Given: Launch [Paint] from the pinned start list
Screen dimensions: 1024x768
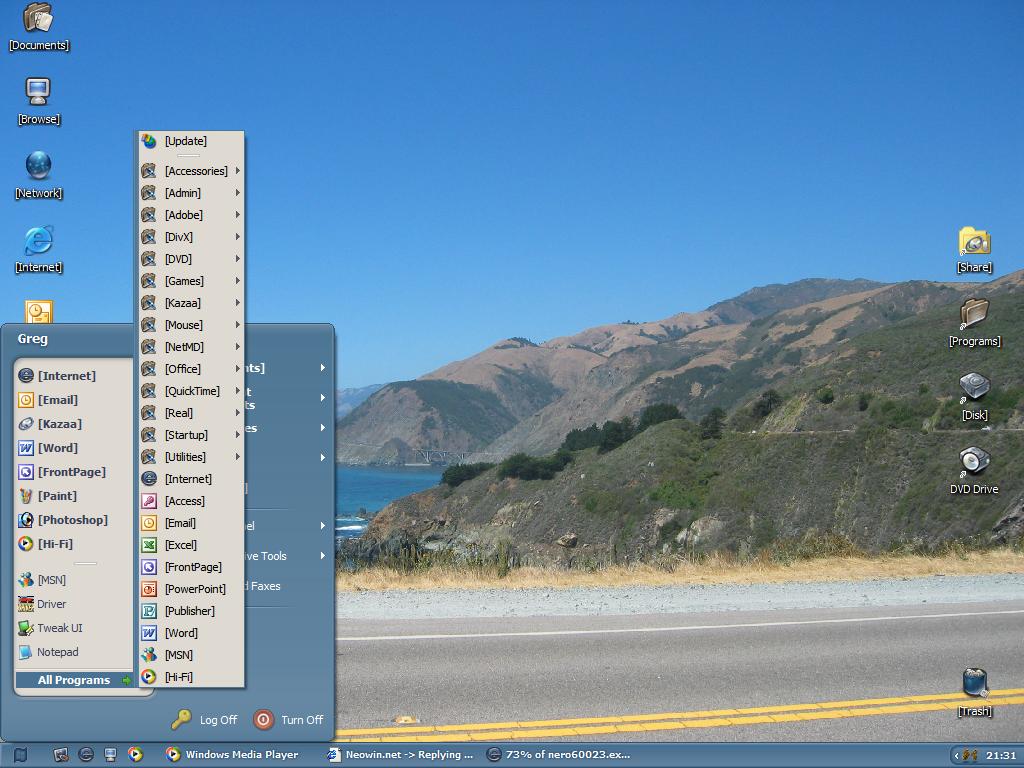Looking at the screenshot, I should click(x=73, y=496).
